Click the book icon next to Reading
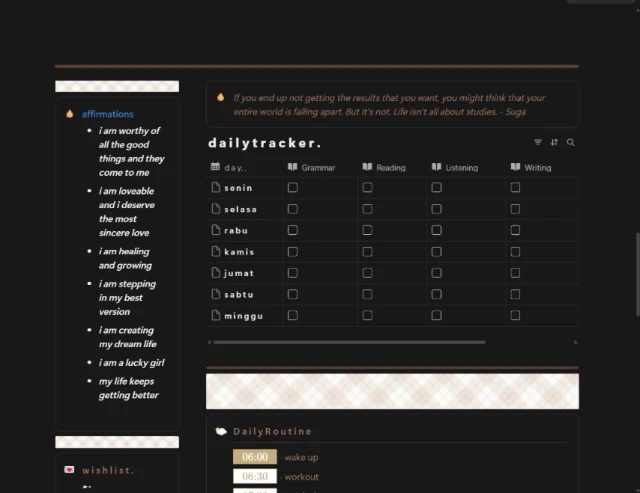 [x=367, y=167]
